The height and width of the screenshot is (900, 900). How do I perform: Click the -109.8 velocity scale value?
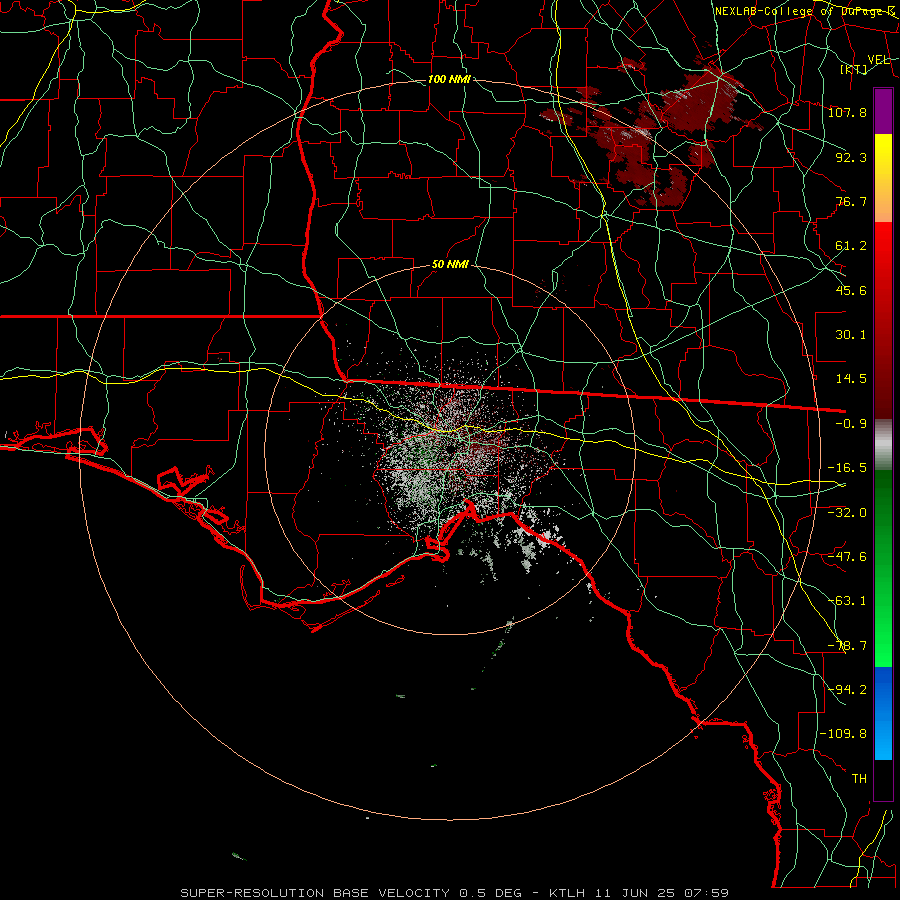pos(843,734)
